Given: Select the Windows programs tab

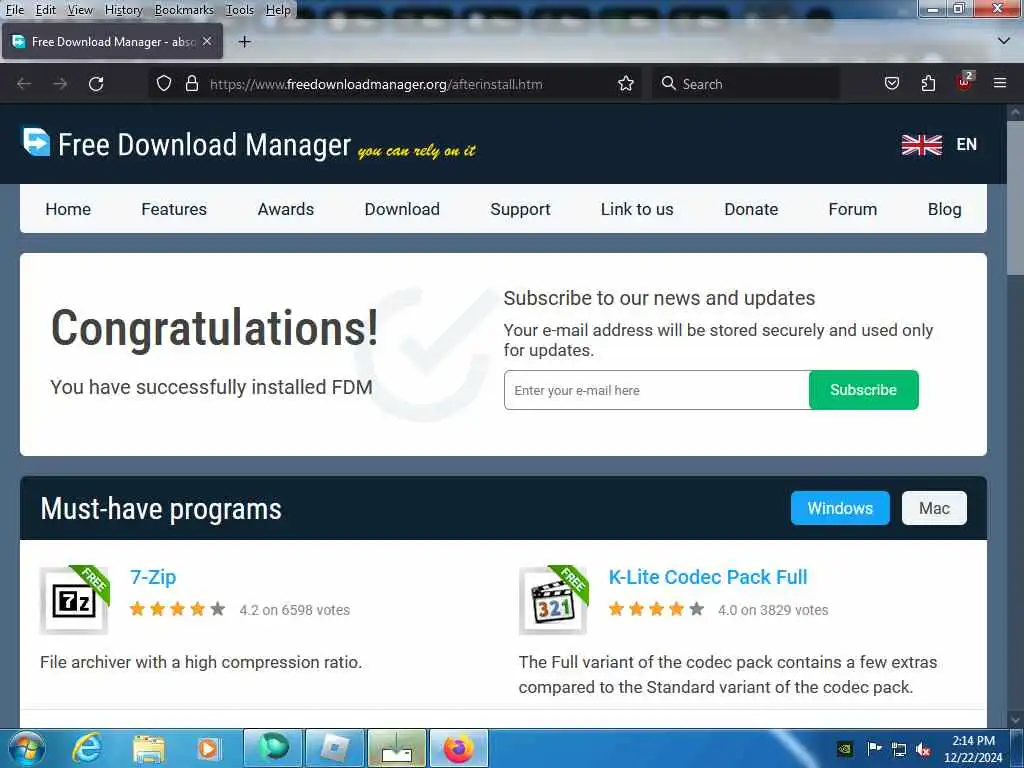Looking at the screenshot, I should [x=840, y=508].
